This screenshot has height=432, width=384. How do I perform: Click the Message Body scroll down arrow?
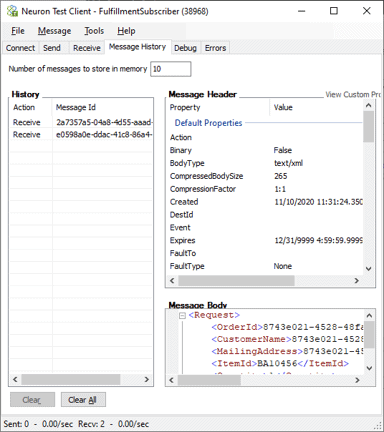(x=369, y=368)
